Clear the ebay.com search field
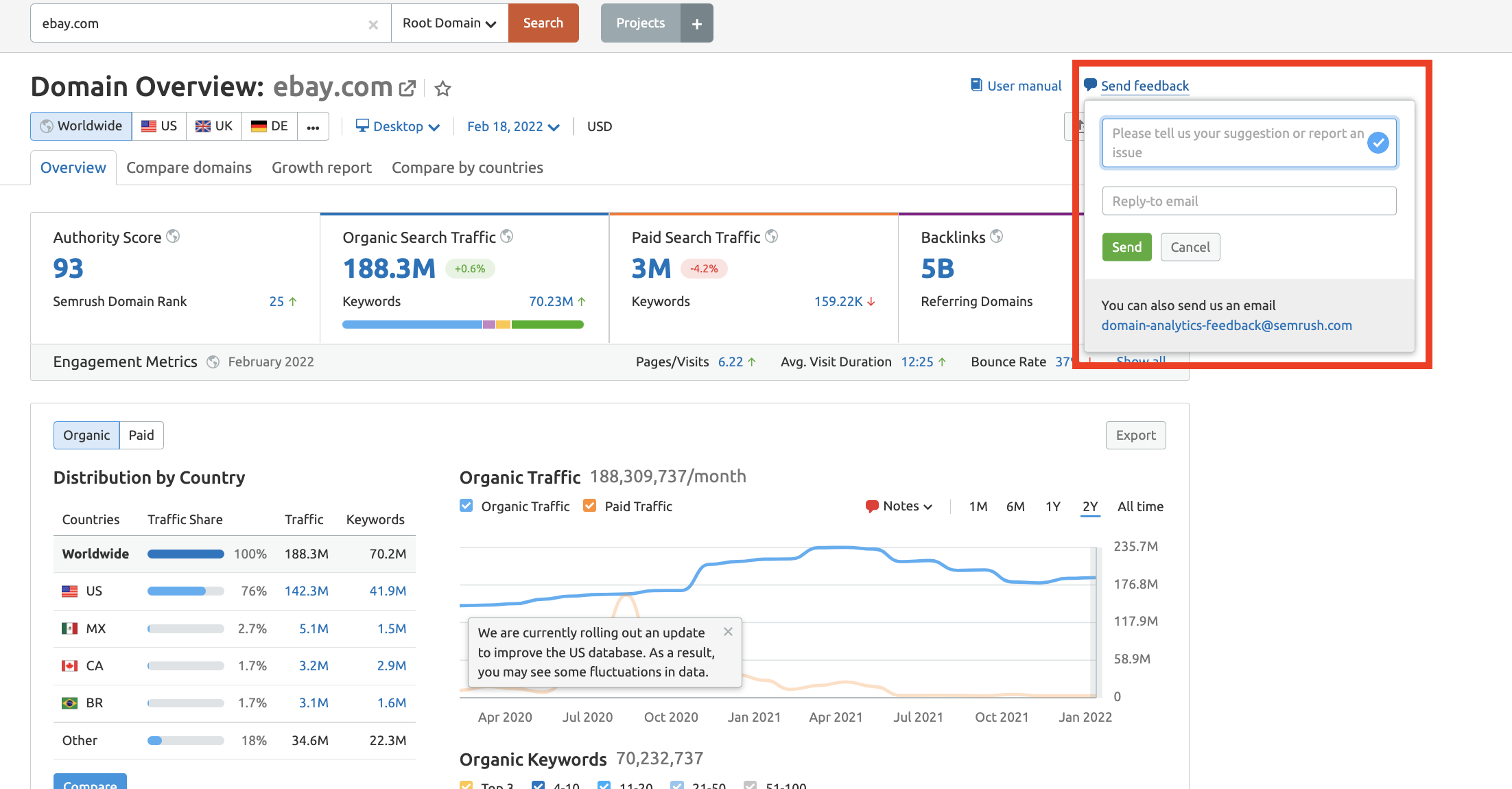This screenshot has height=789, width=1512. pyautogui.click(x=373, y=24)
